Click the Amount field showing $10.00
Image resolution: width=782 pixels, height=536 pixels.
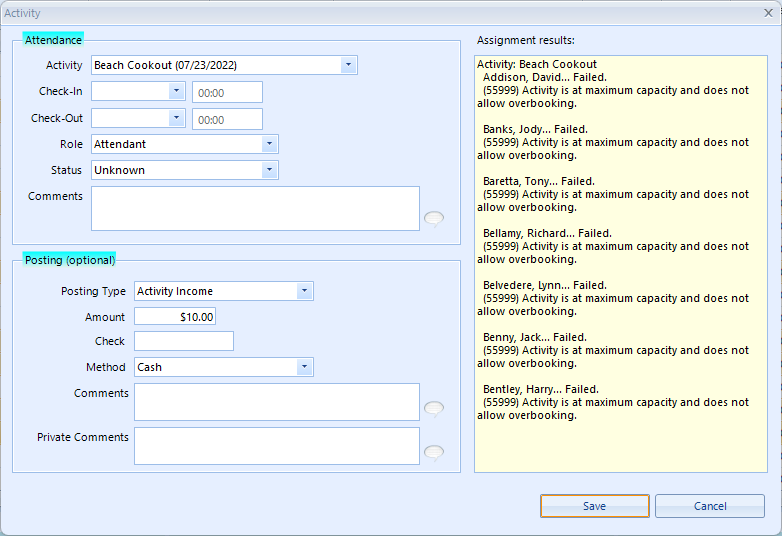(x=175, y=317)
